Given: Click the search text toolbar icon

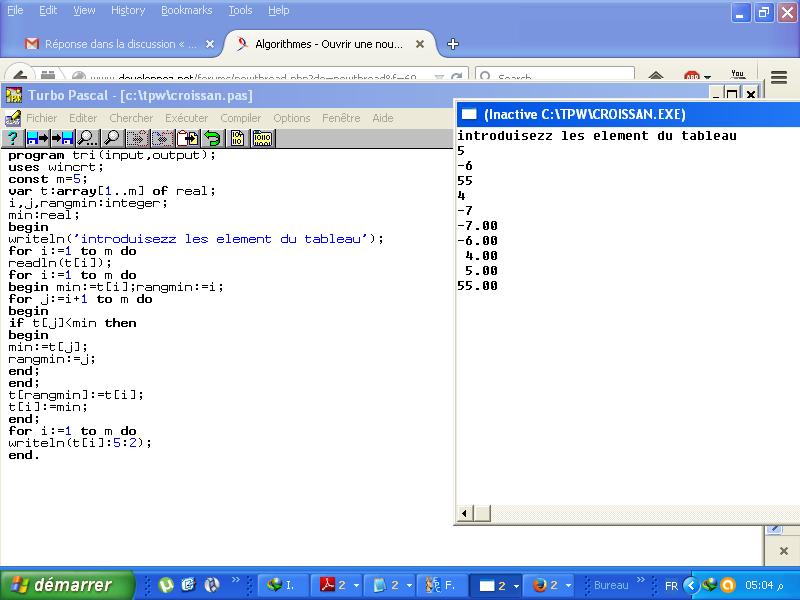Looking at the screenshot, I should [x=87, y=138].
